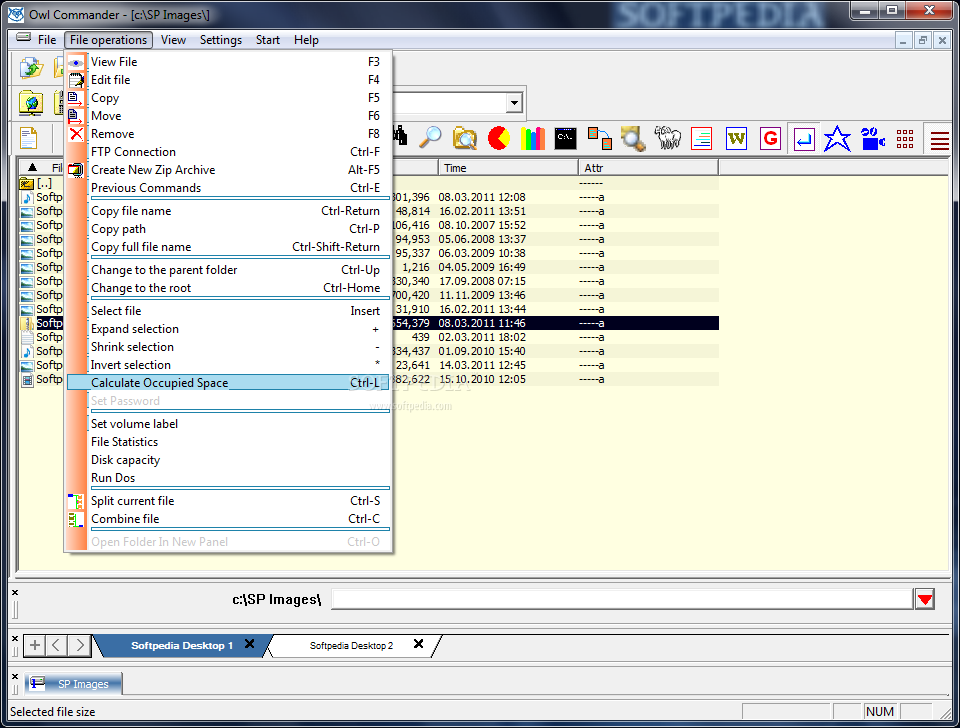Click the blue video camera icon

872,138
